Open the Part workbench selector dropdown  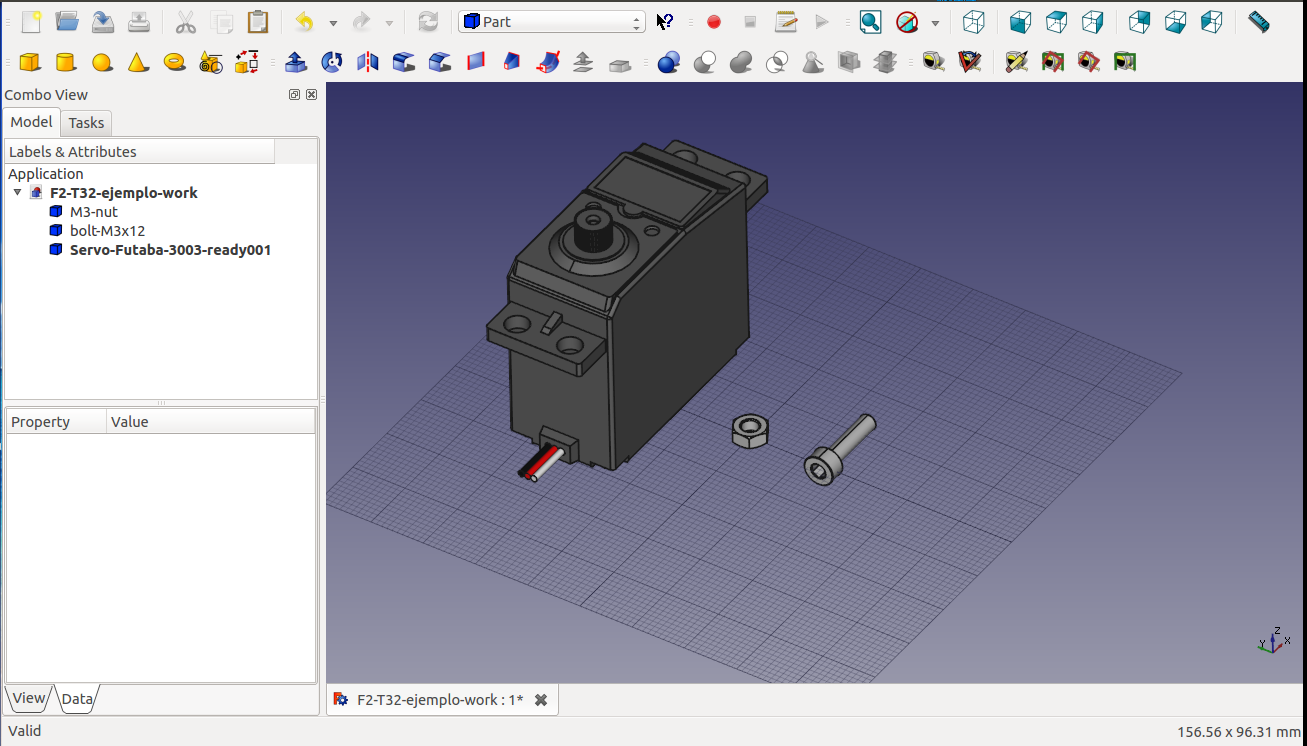click(x=551, y=22)
